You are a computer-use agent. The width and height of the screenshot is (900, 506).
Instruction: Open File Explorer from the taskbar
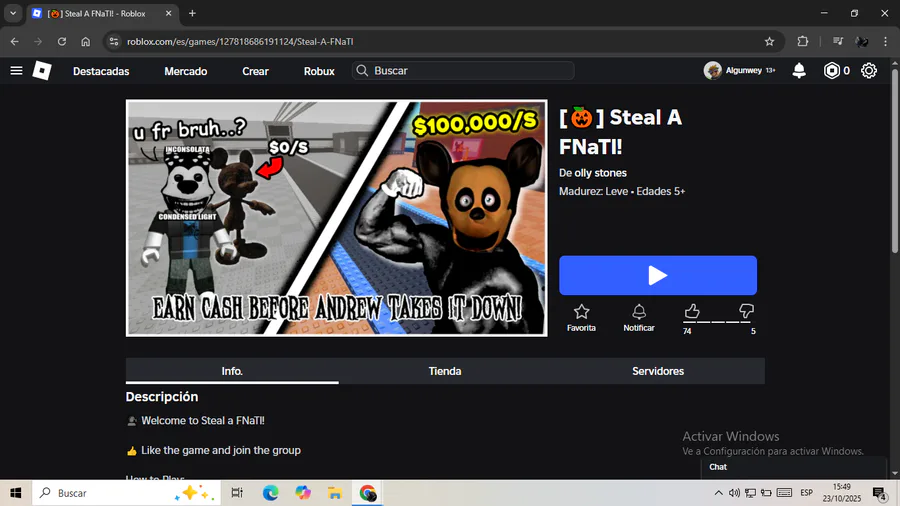click(x=335, y=493)
